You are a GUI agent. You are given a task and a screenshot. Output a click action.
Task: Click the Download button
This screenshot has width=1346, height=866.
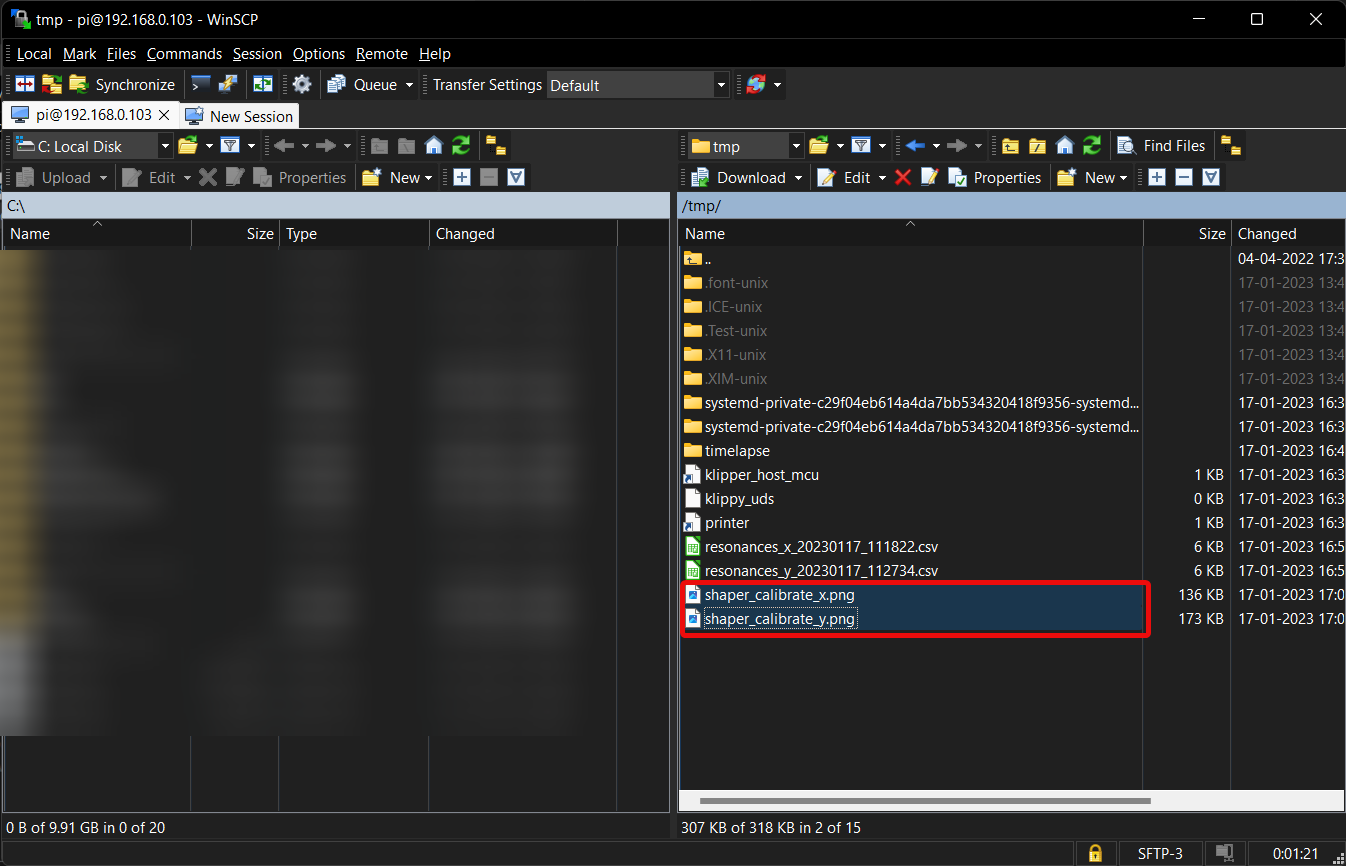click(x=739, y=177)
